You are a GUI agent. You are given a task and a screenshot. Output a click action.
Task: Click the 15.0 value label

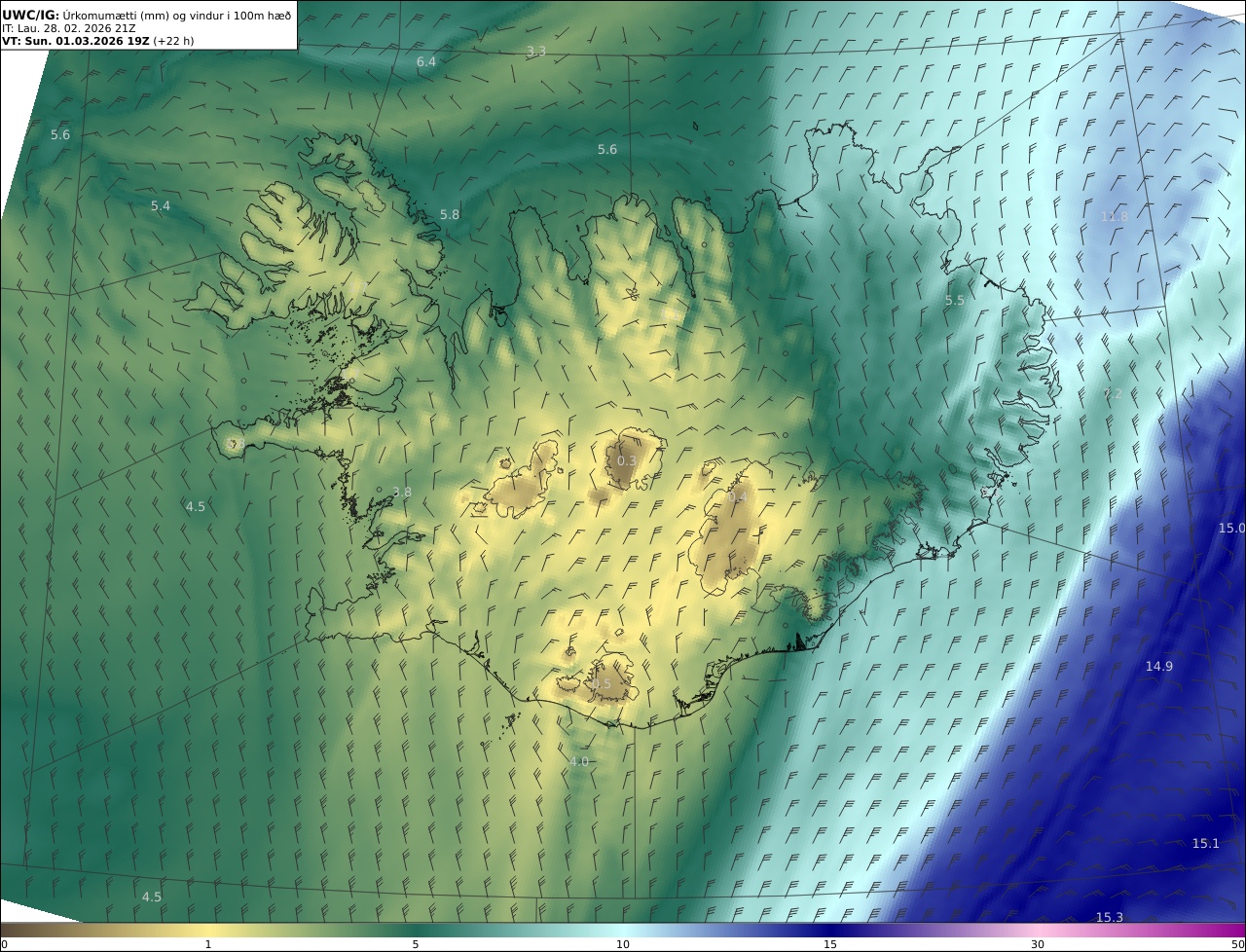click(1231, 528)
